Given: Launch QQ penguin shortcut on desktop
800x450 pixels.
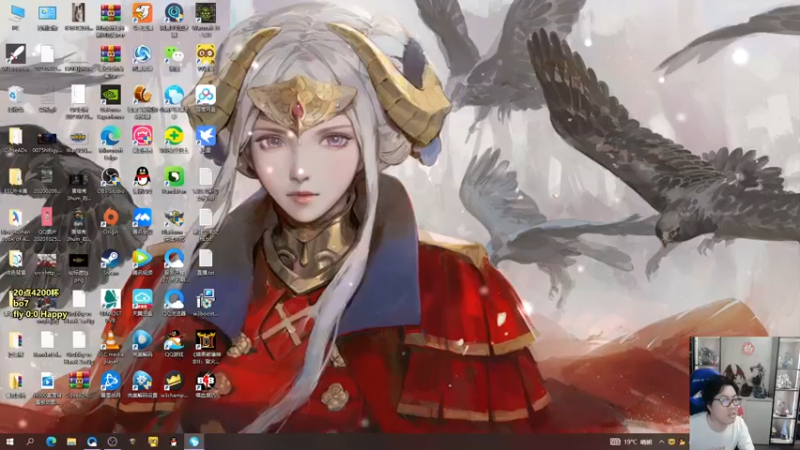Looking at the screenshot, I should click(x=142, y=177).
